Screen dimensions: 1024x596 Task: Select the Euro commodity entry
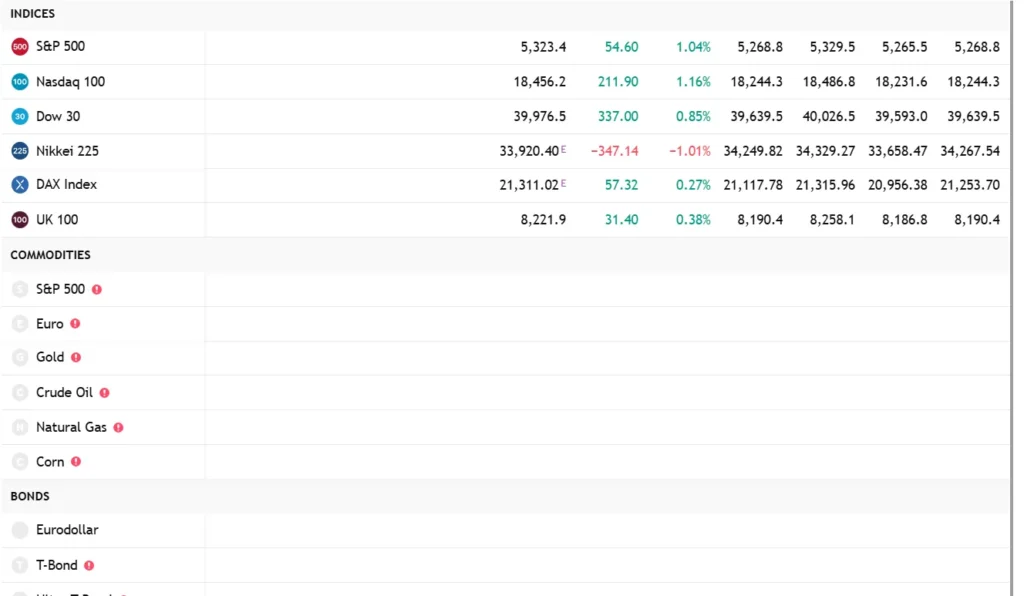pos(50,323)
